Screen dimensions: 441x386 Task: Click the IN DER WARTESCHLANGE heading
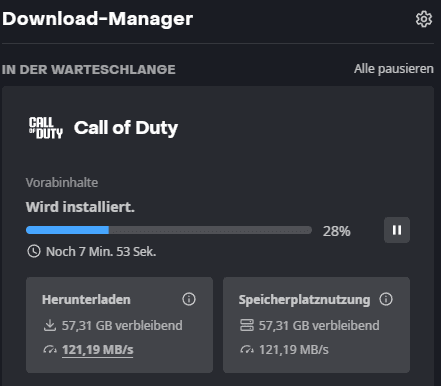[x=88, y=70]
